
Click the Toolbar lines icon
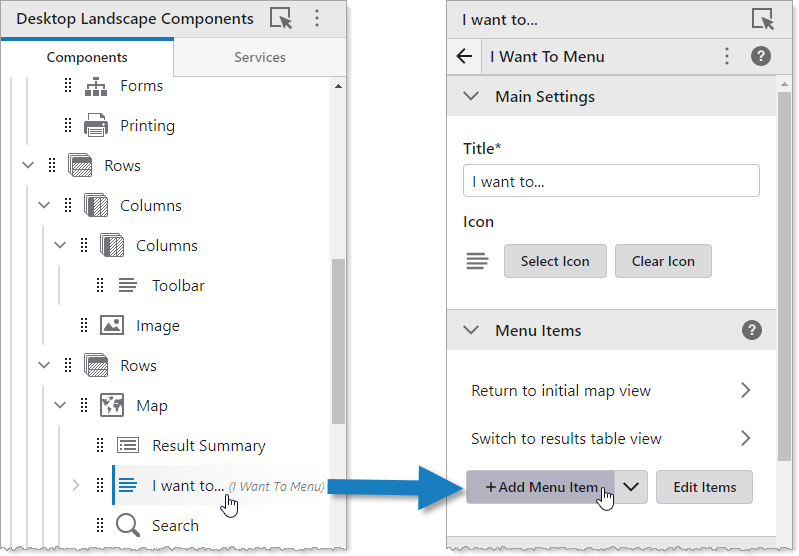[x=127, y=285]
